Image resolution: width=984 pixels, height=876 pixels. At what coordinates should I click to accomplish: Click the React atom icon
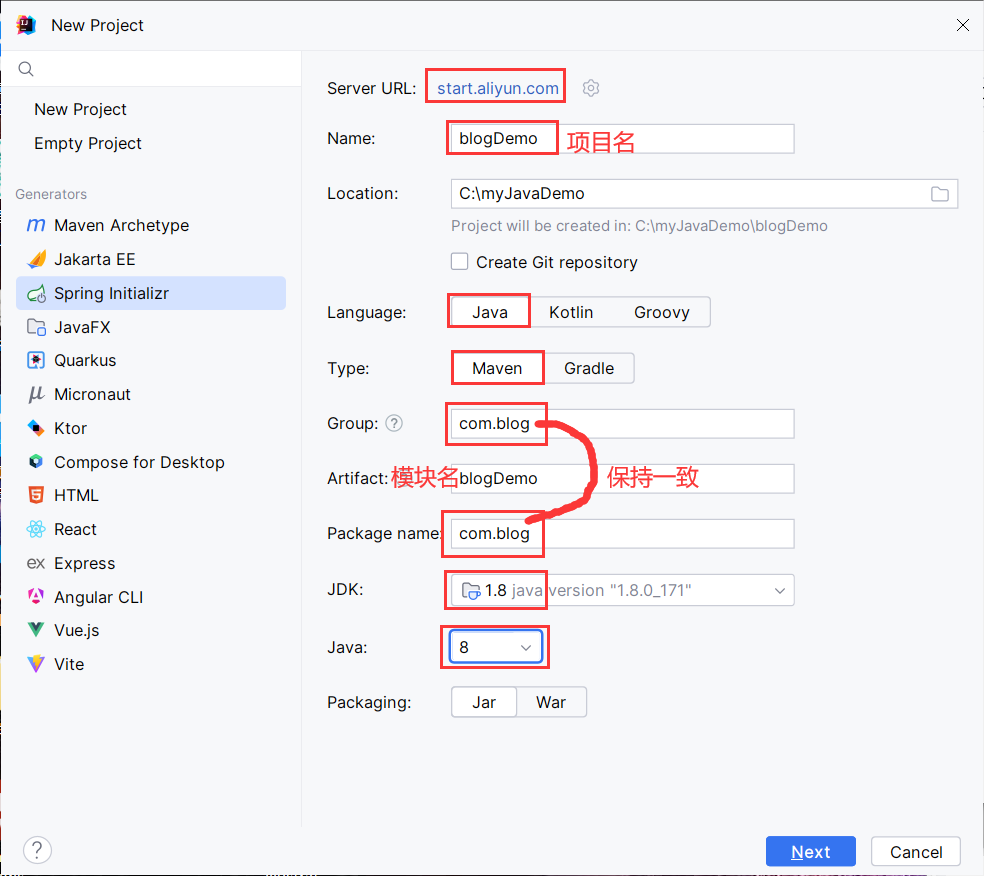coord(36,529)
